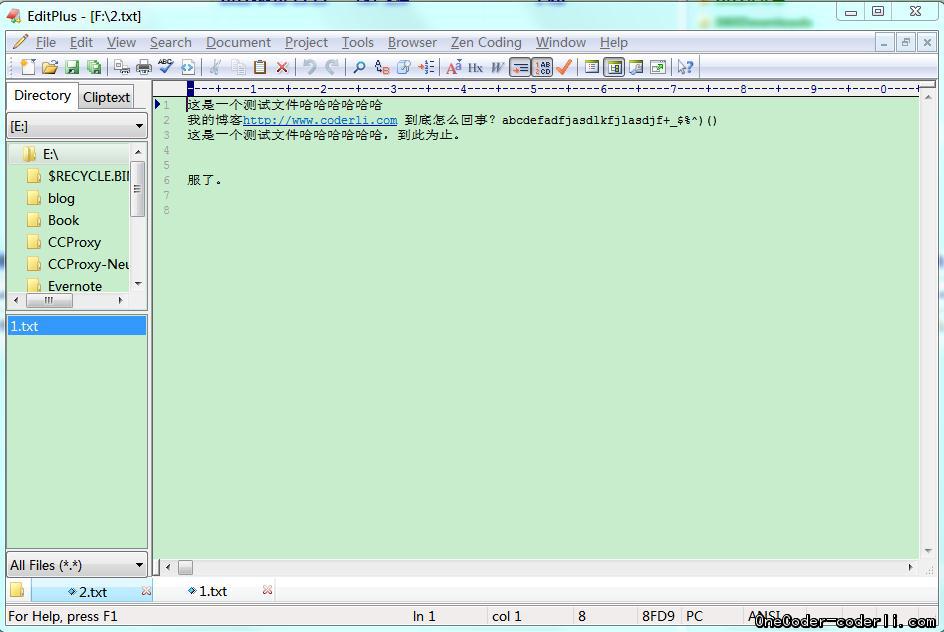Click the Save icon in toolbar

72,67
